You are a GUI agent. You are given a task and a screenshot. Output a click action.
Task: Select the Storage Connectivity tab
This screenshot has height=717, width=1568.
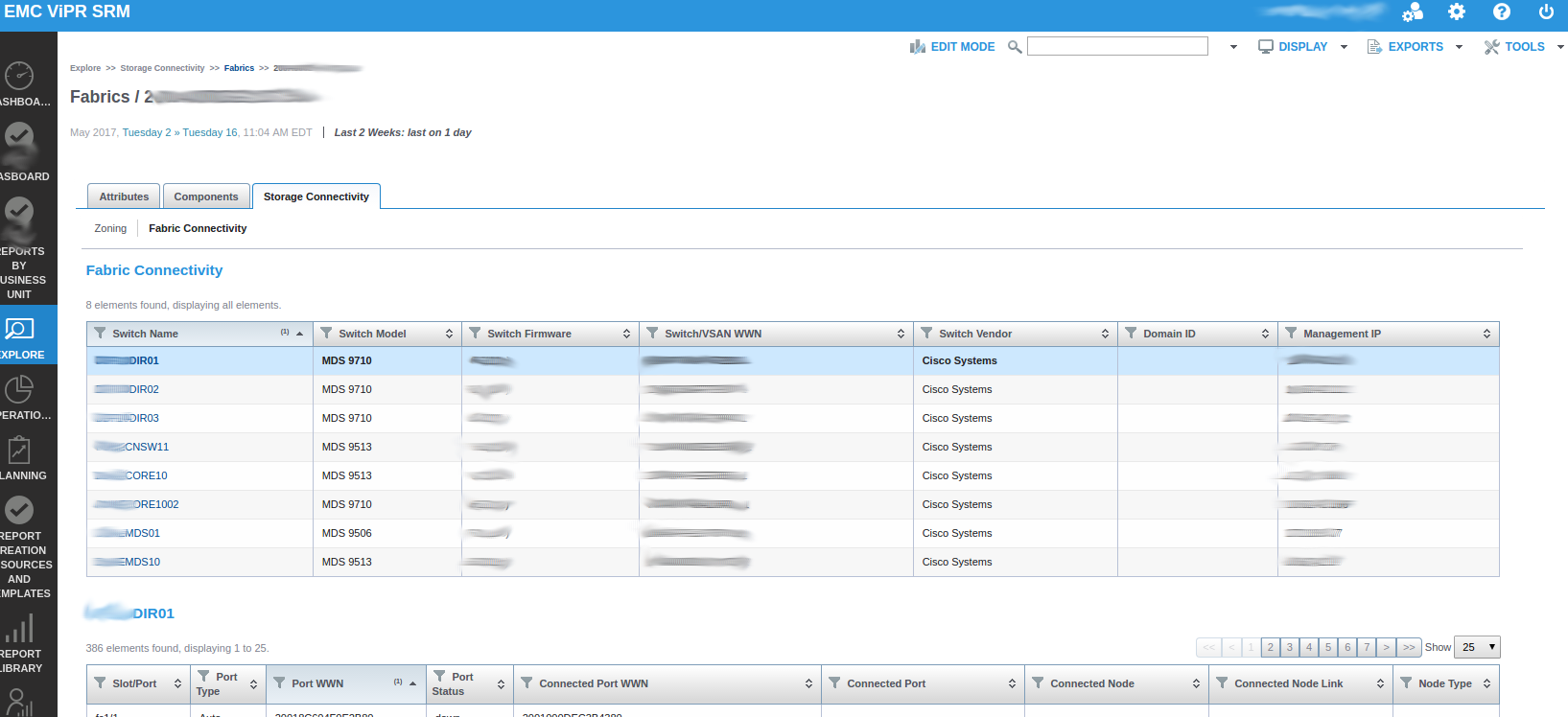click(x=316, y=197)
